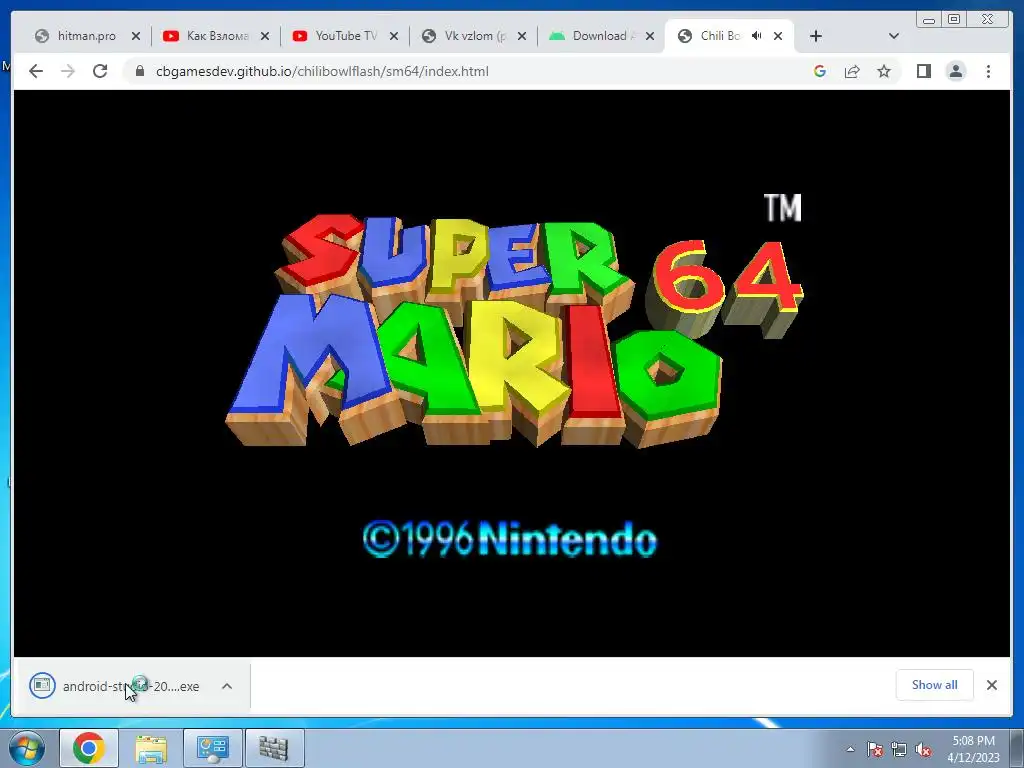The image size is (1024, 768).
Task: Open the Chrome profile avatar
Action: [x=955, y=71]
